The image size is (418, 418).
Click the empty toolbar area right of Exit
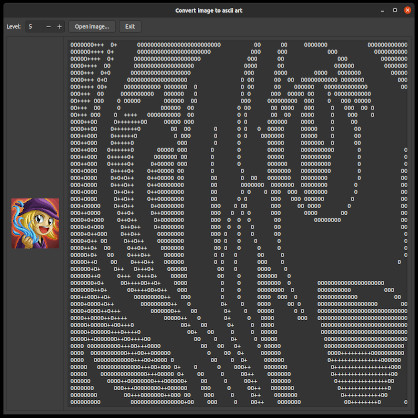pyautogui.click(x=277, y=27)
